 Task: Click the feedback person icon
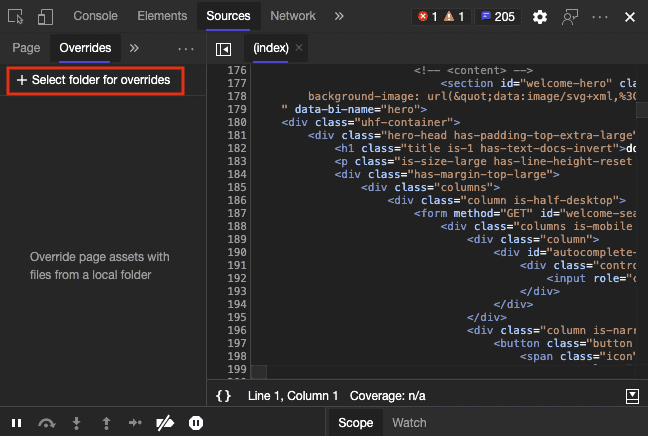click(570, 17)
